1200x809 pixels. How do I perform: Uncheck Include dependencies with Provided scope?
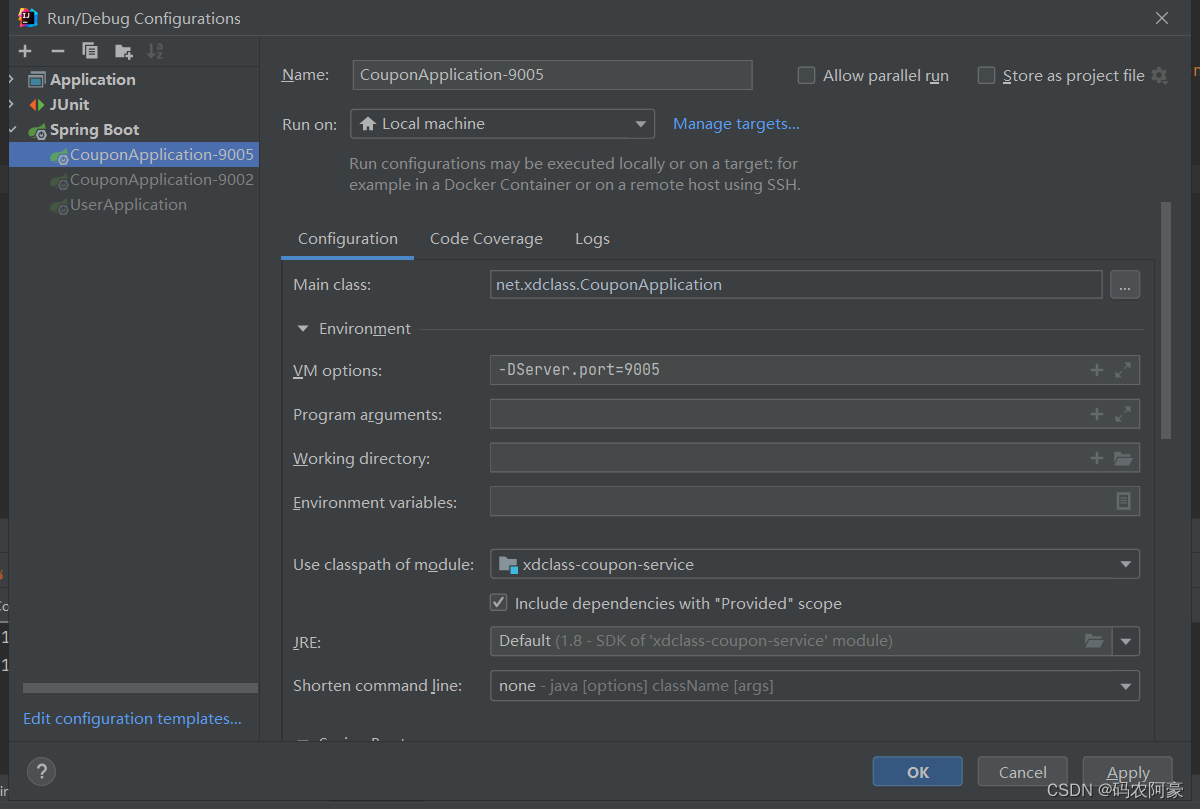pos(498,603)
